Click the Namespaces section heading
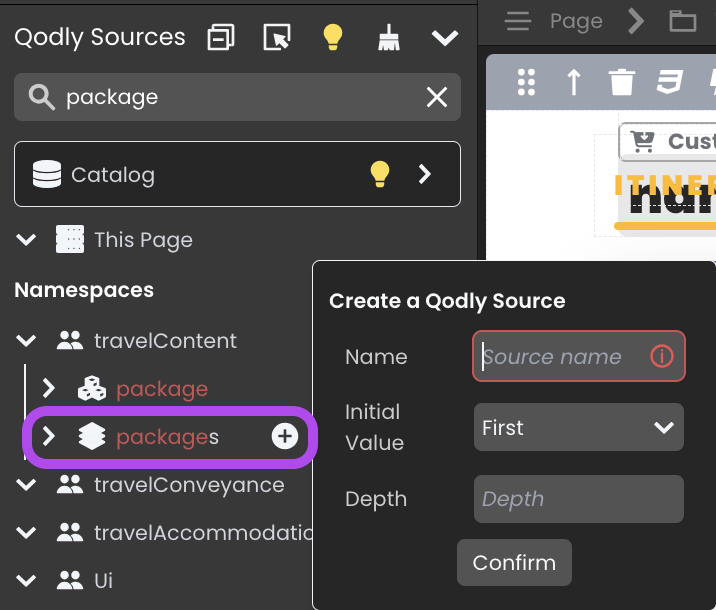This screenshot has height=610, width=716. 84,290
